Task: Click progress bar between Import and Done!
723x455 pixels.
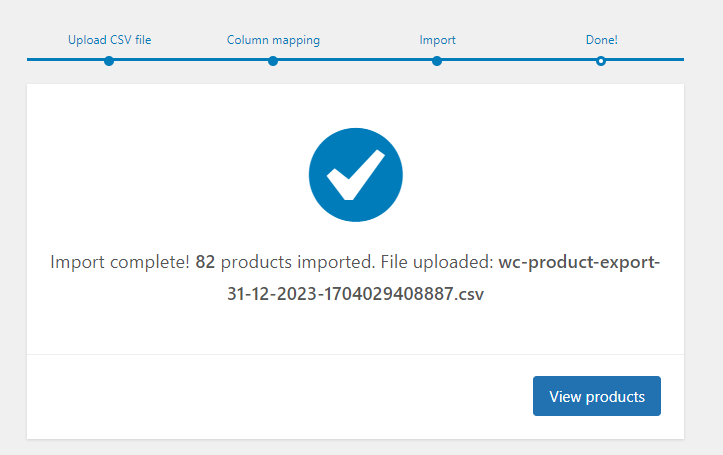Action: 519,59
